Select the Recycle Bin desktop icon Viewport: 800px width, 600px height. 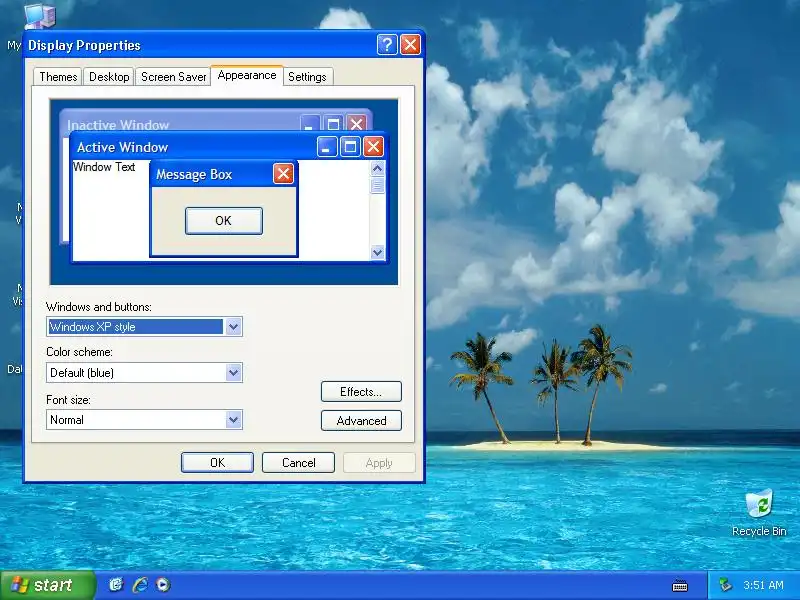click(x=759, y=513)
